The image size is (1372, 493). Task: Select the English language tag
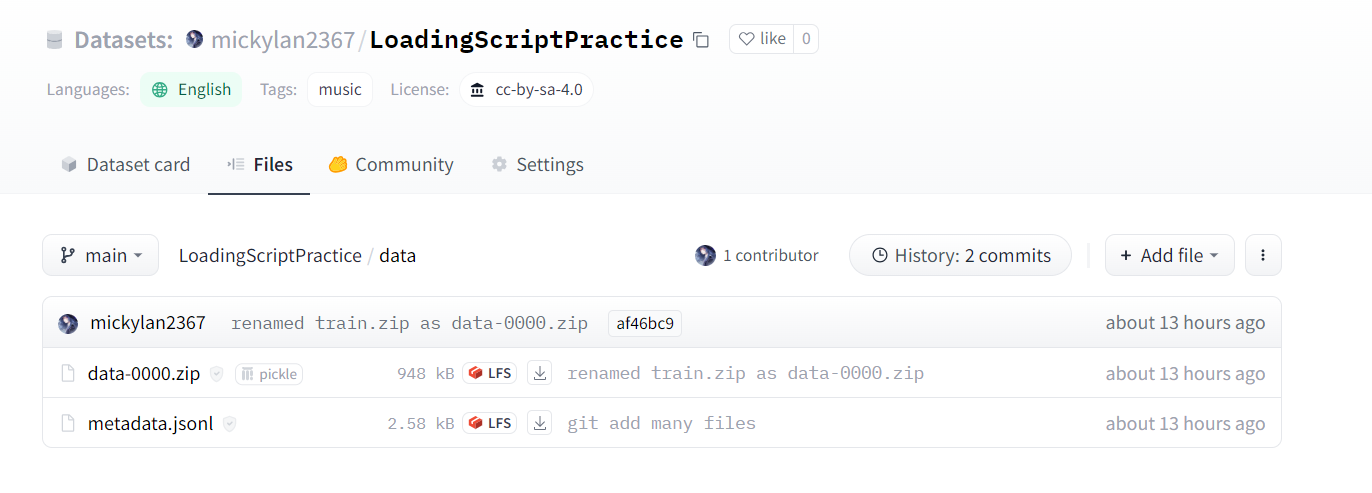pos(191,89)
